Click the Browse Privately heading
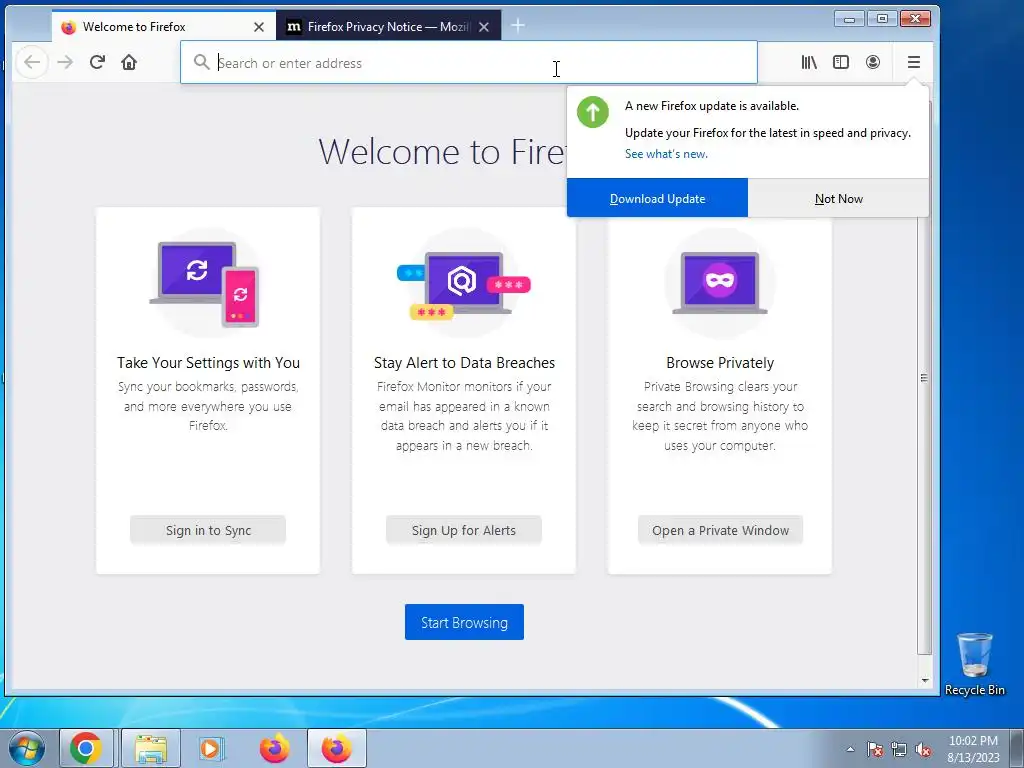The height and width of the screenshot is (768, 1024). [720, 362]
